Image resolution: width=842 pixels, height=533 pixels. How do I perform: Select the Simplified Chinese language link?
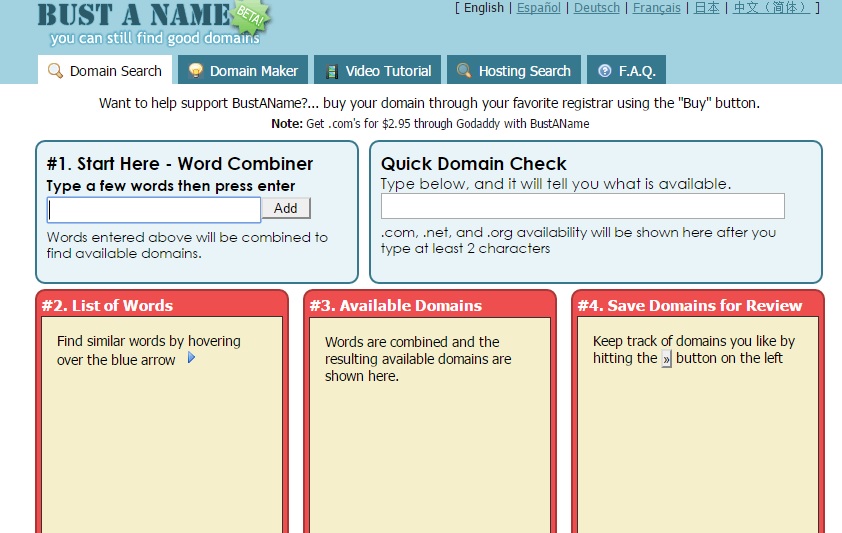771,8
